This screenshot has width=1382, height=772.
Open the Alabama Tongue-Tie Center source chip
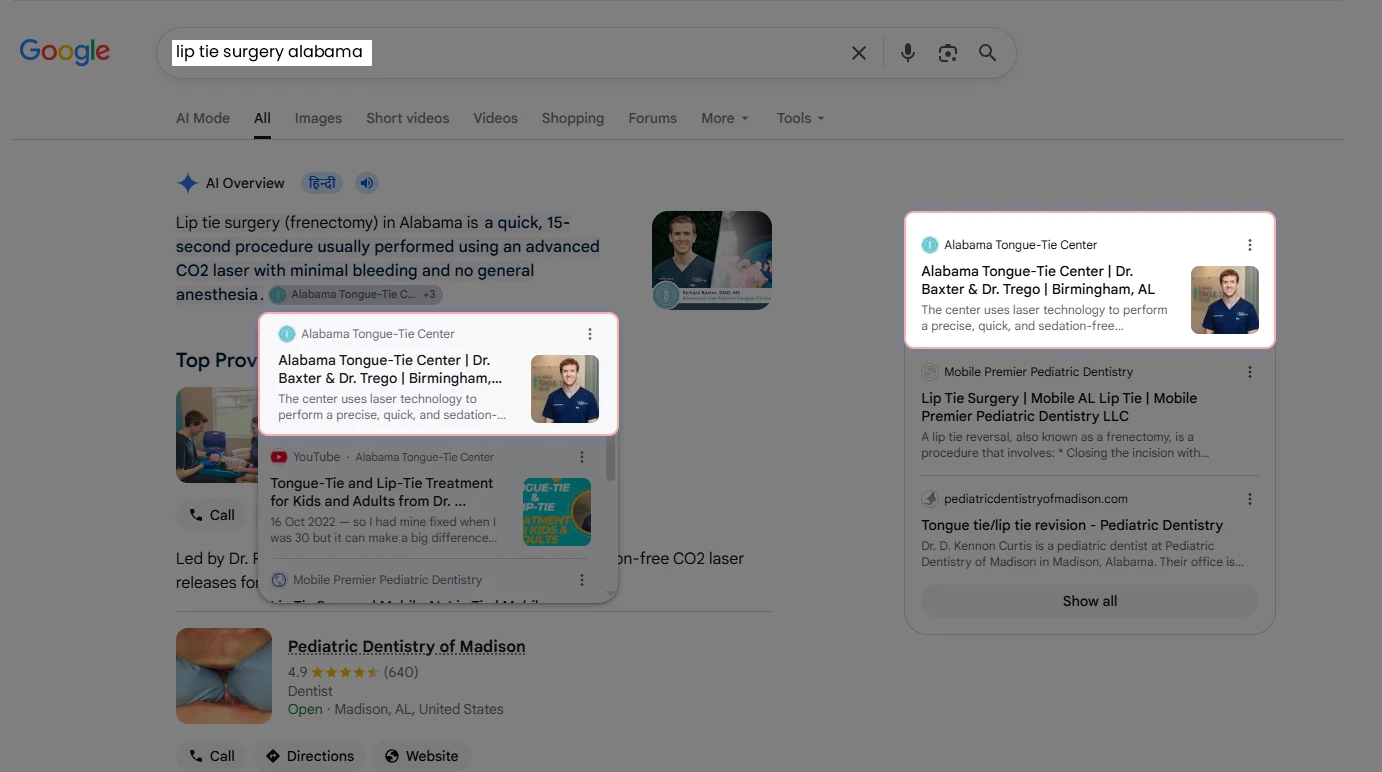[x=355, y=295]
